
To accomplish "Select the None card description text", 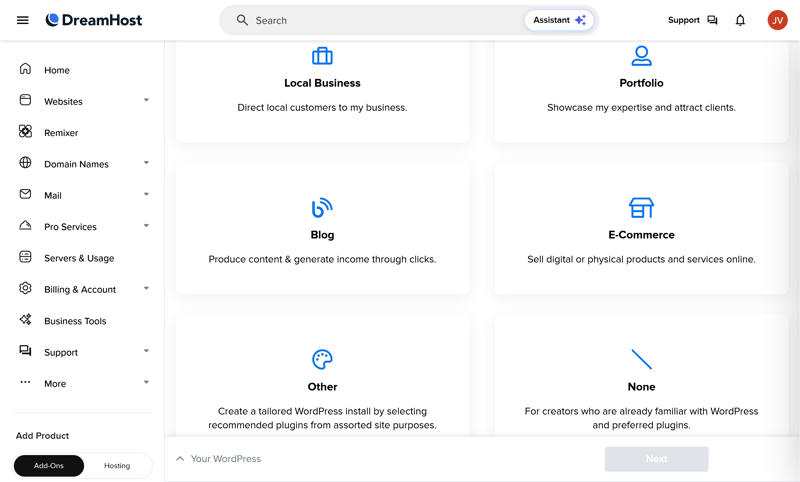I will click(x=641, y=418).
